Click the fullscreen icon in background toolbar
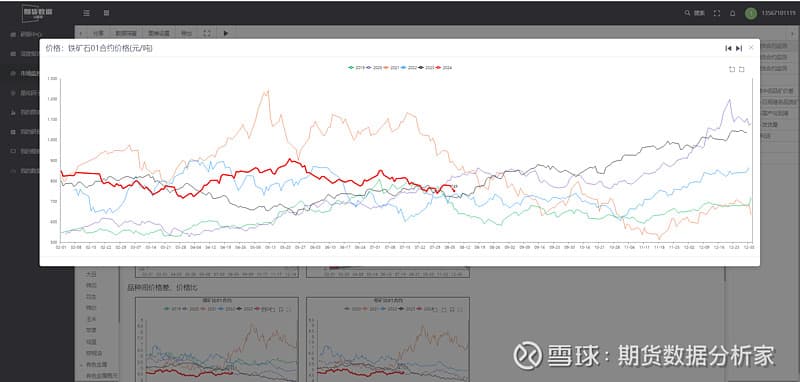Viewport: 800px width, 382px height. pos(207,33)
